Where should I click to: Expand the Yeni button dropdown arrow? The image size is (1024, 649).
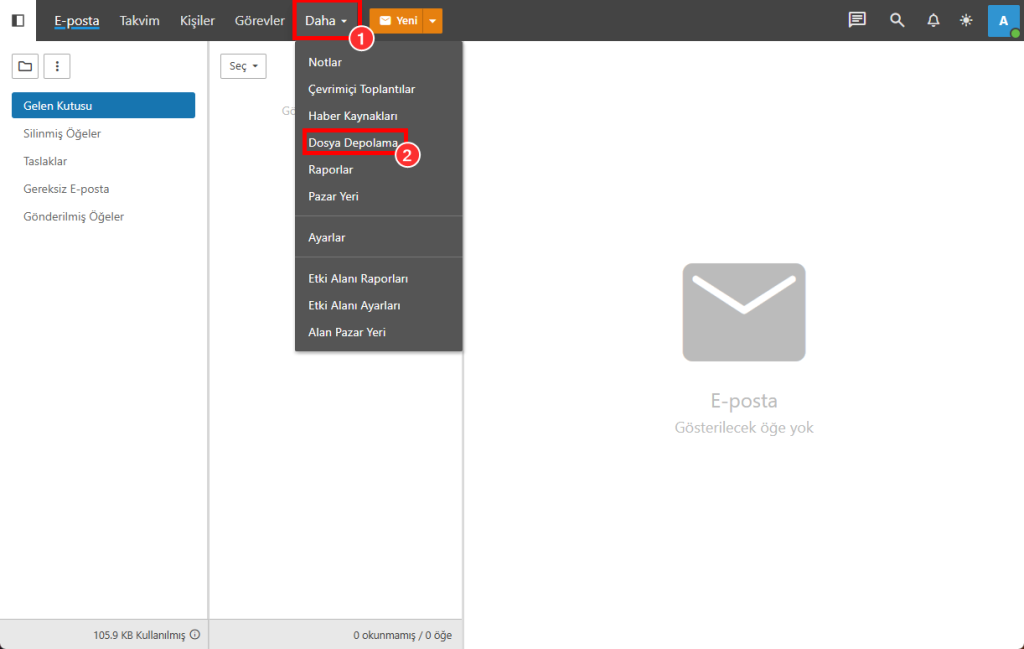click(432, 21)
